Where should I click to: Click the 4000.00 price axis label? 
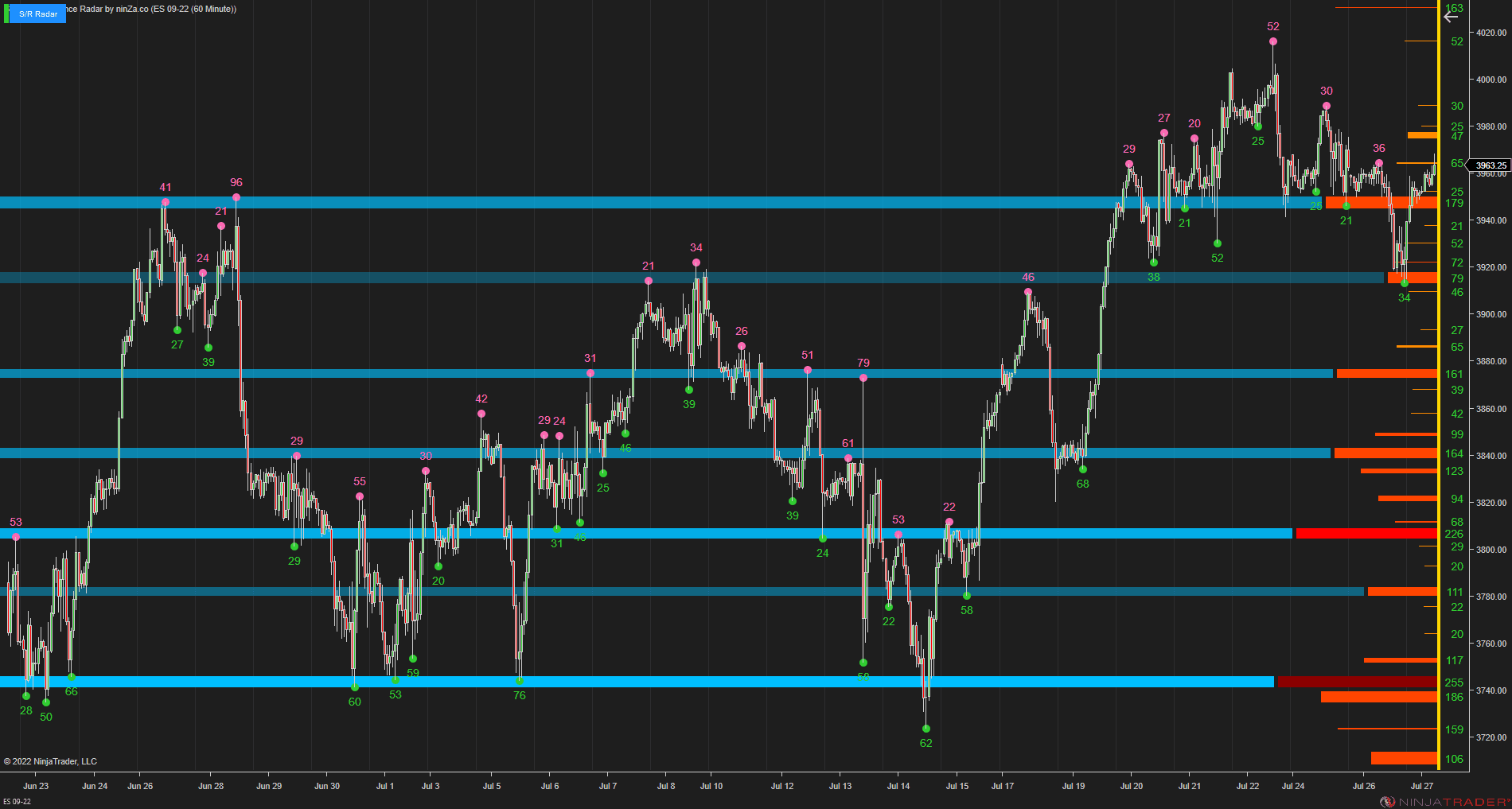click(1491, 80)
